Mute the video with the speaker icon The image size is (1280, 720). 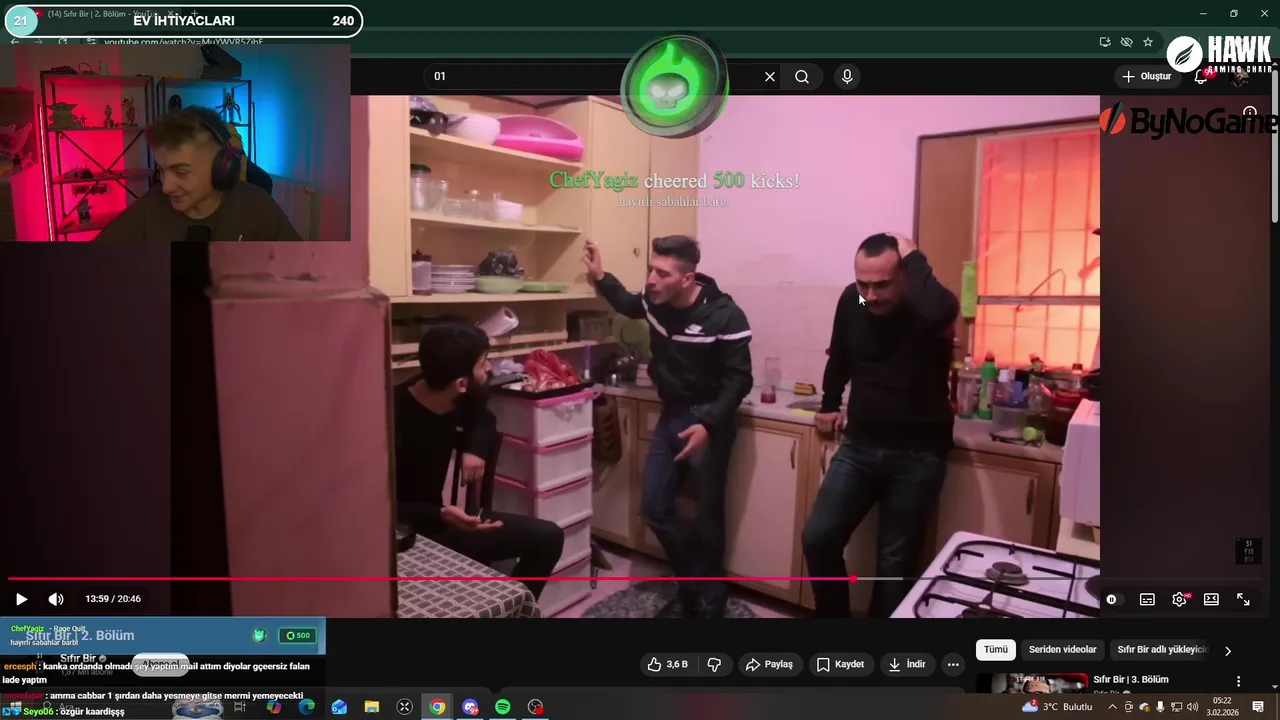point(56,599)
